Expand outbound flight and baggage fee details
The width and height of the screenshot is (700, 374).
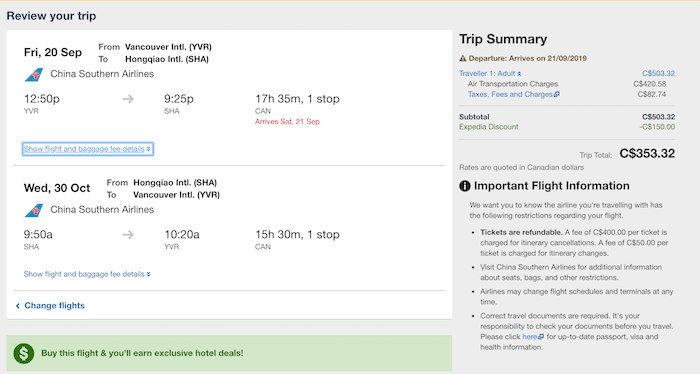click(88, 149)
